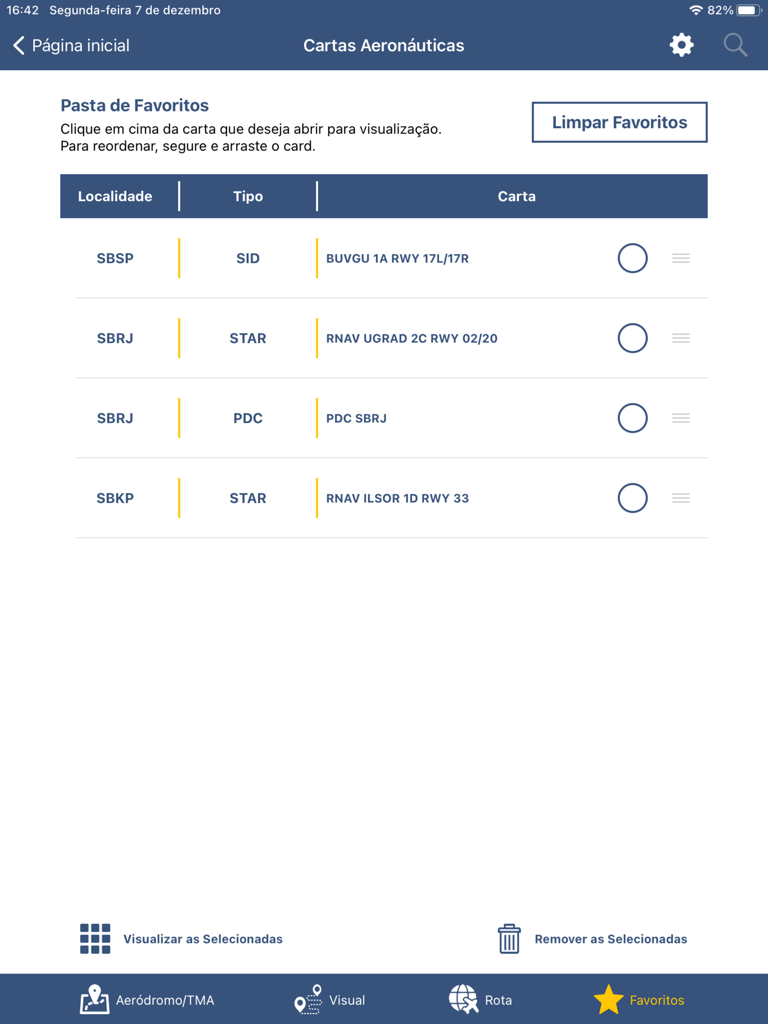This screenshot has width=768, height=1024.
Task: Click the grid view selected icon
Action: pos(95,939)
